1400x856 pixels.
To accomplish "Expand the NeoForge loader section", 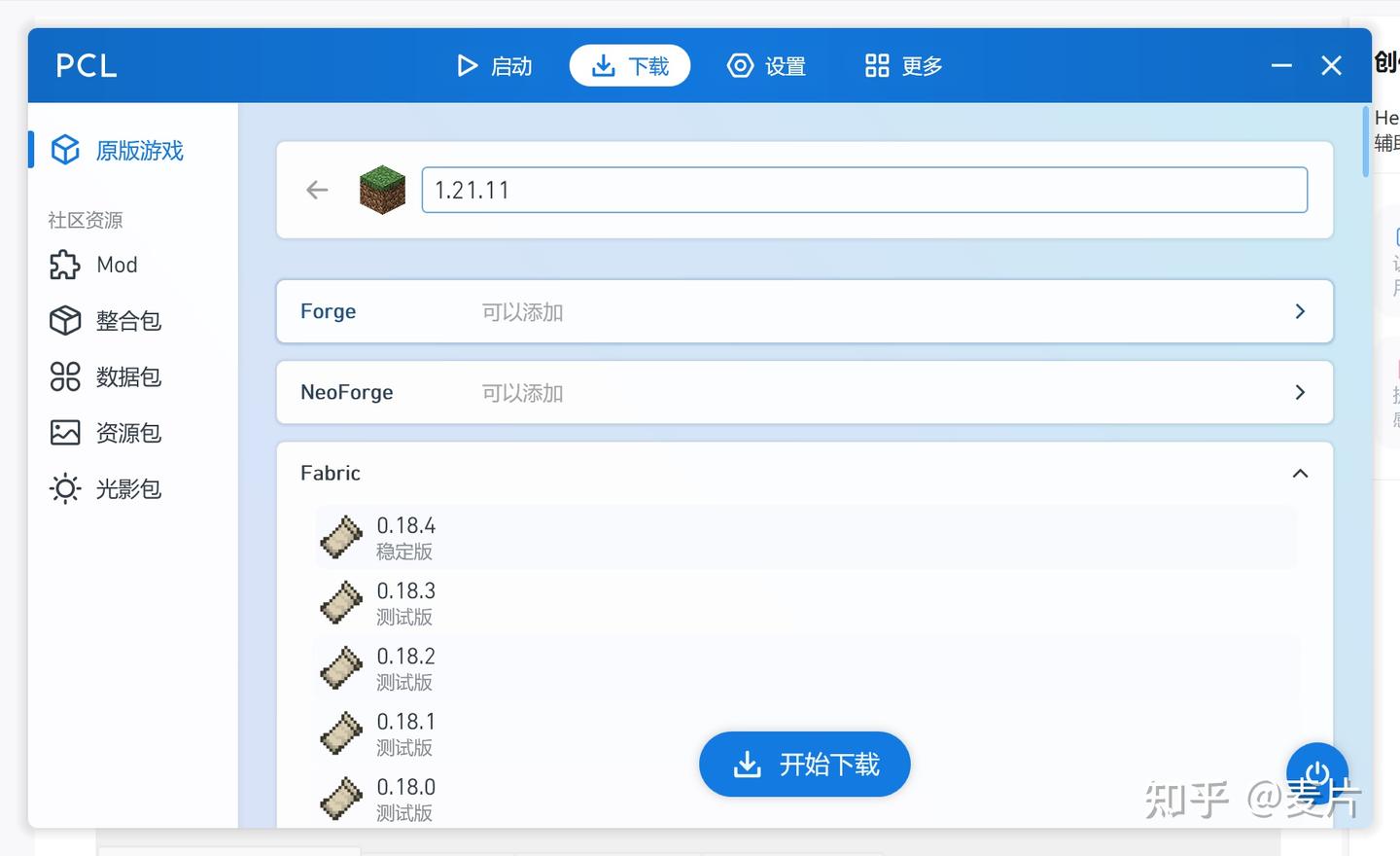I will tap(805, 392).
